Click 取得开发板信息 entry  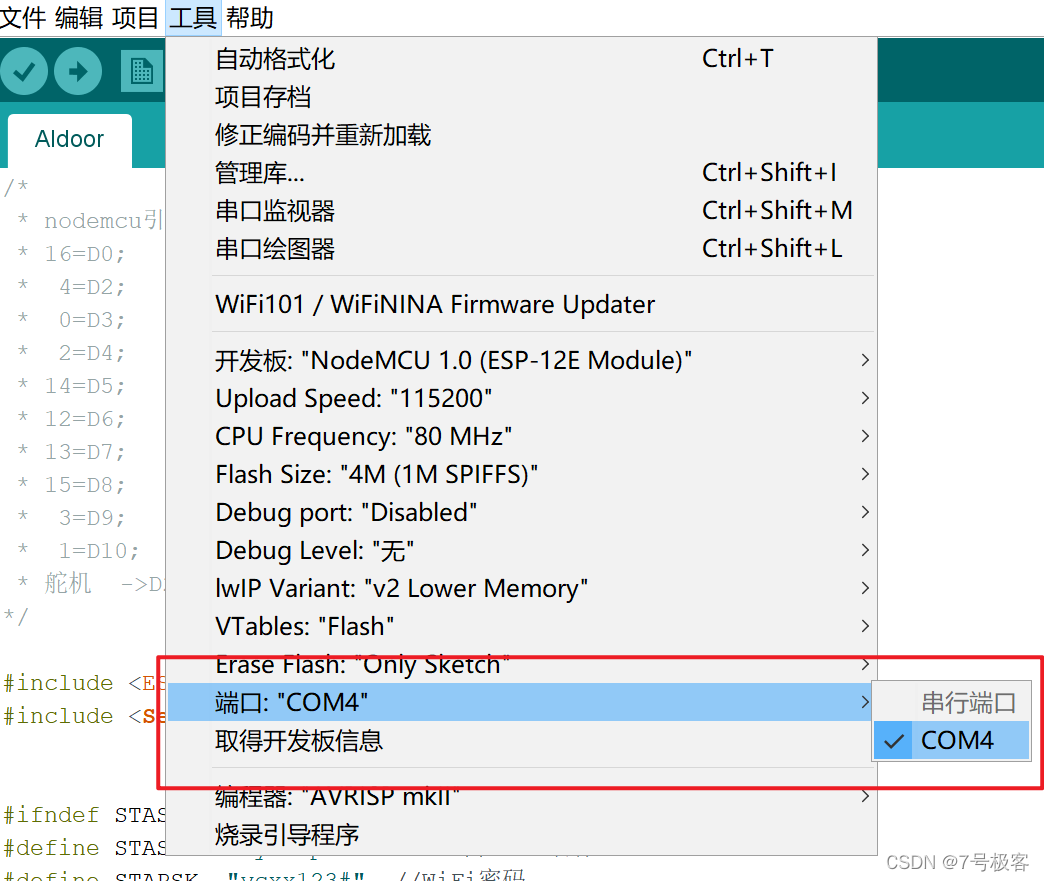(521, 740)
